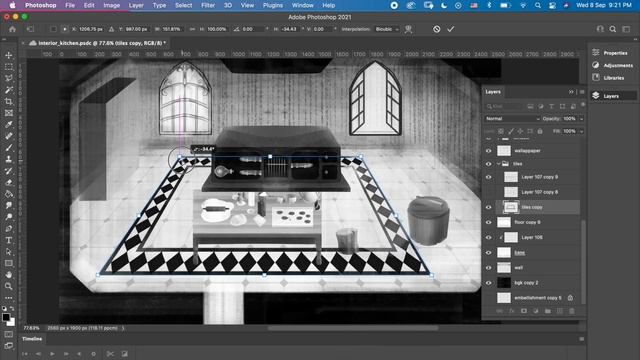
Task: Open the Opacity dropdown arrow
Action: coord(582,119)
